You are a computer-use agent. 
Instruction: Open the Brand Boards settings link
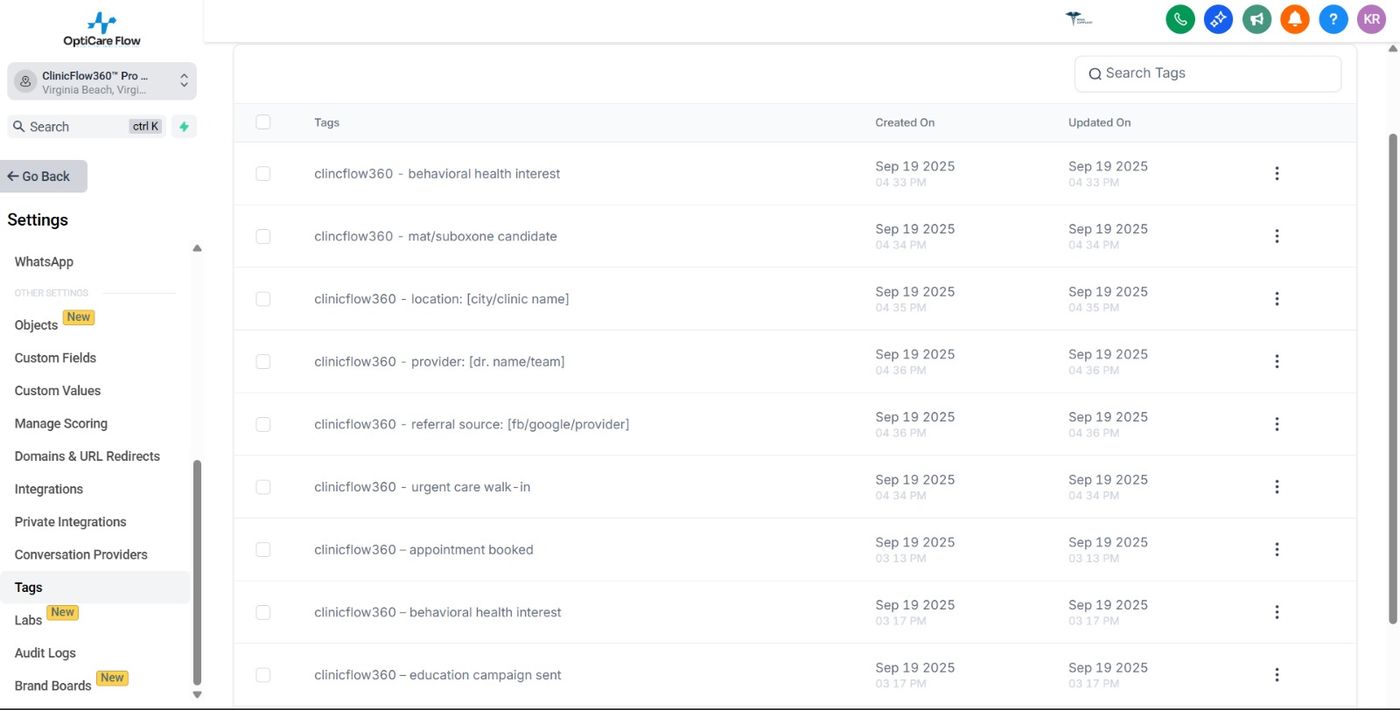click(x=53, y=686)
